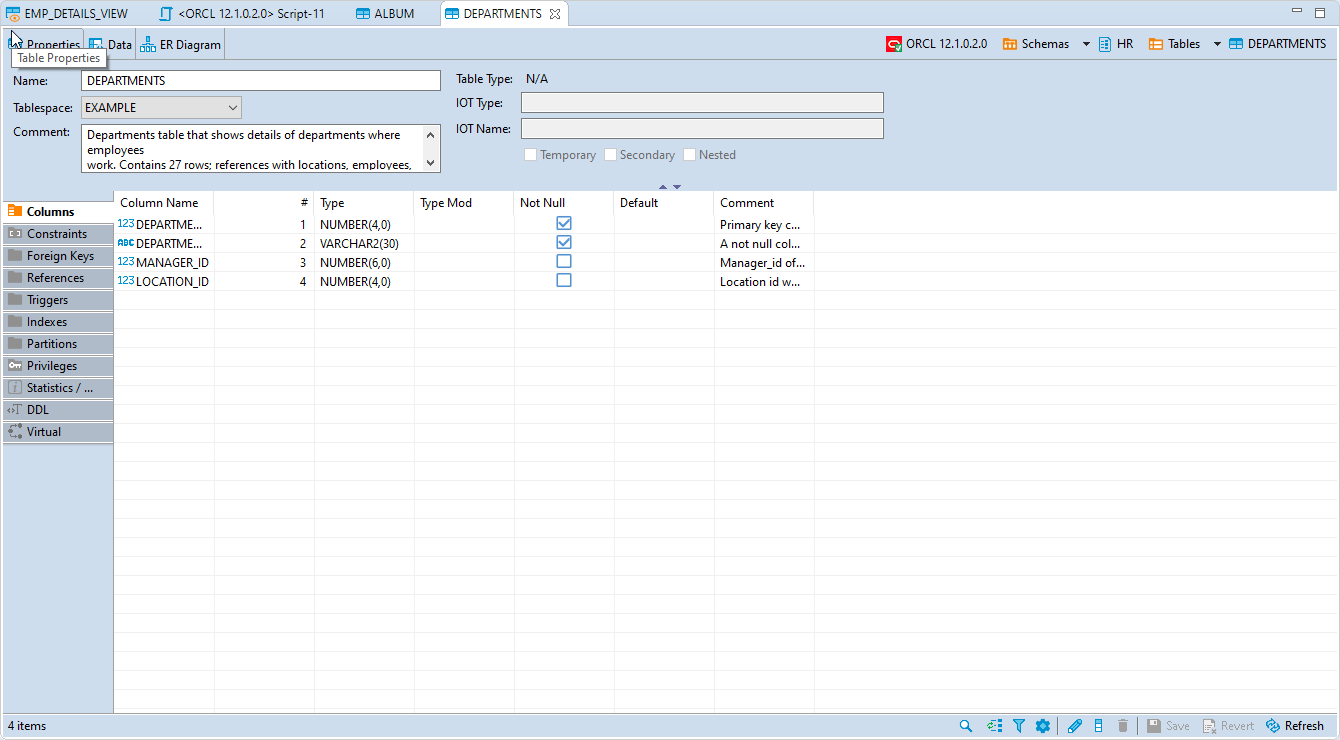Enable the Temporary checkbox
The width and height of the screenshot is (1340, 740).
(x=530, y=154)
